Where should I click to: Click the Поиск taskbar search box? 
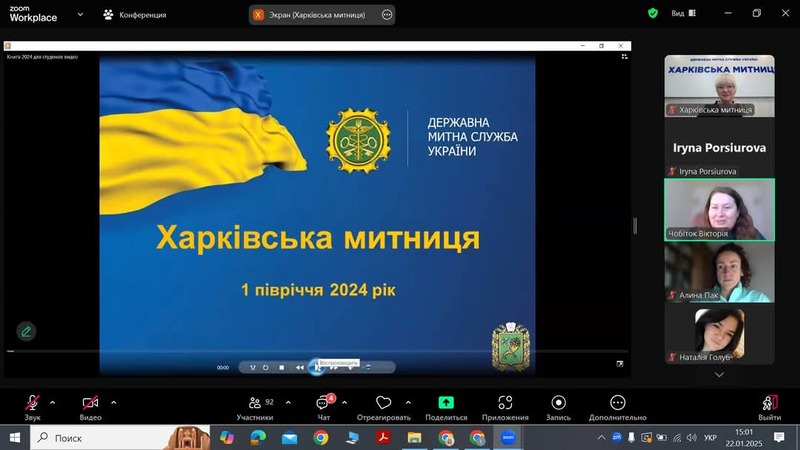coord(120,438)
